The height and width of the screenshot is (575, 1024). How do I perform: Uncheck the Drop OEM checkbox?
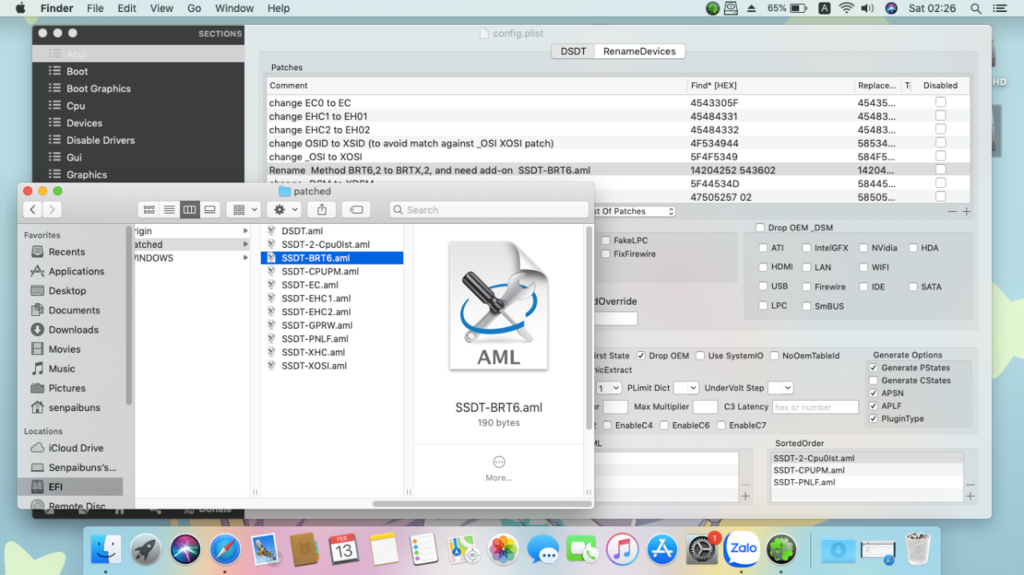(641, 356)
